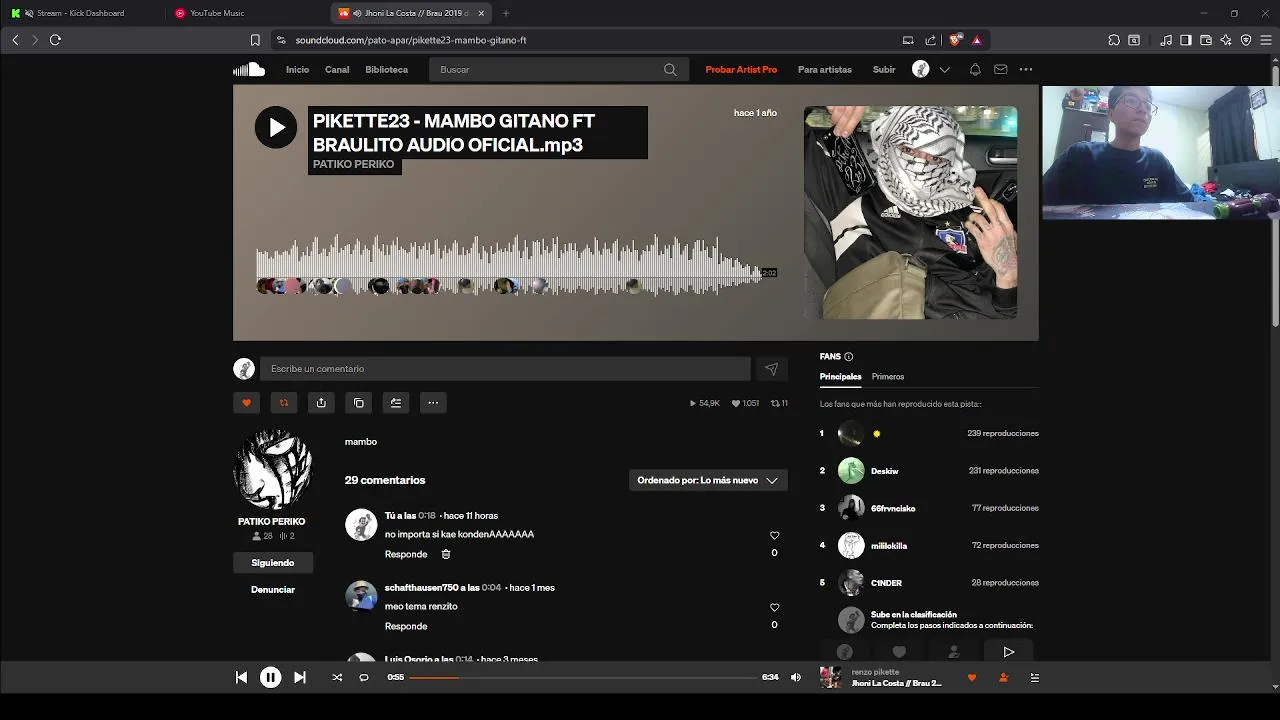
Task: Toggle the browser sidebar panel
Action: point(1186,40)
